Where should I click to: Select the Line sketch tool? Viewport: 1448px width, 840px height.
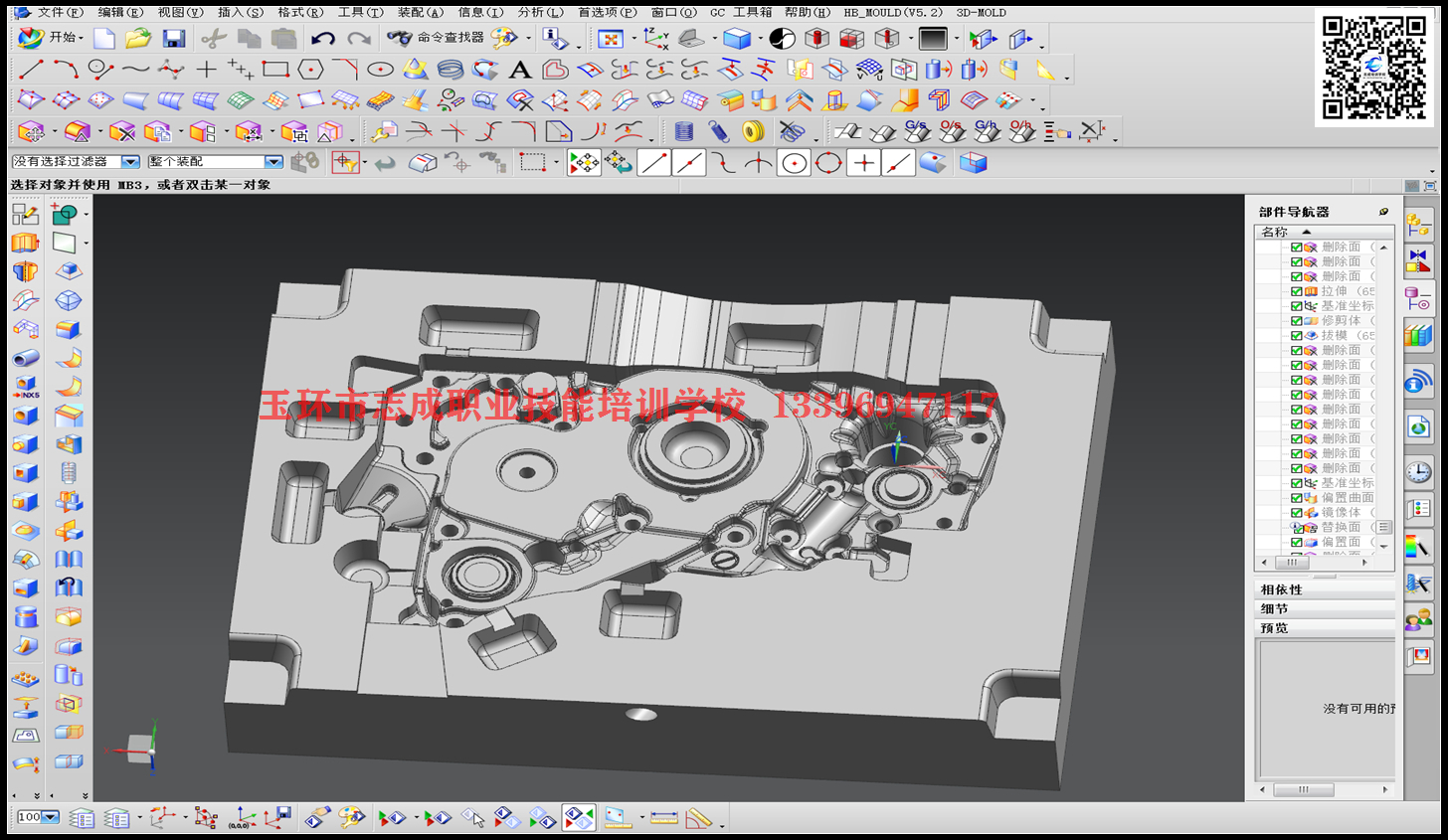[32, 70]
